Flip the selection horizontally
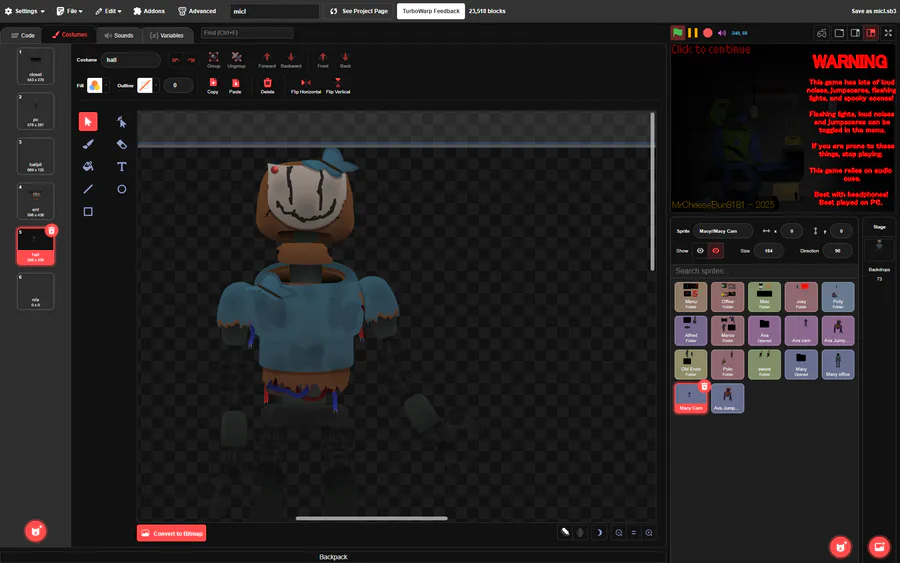The image size is (900, 563). [x=306, y=86]
